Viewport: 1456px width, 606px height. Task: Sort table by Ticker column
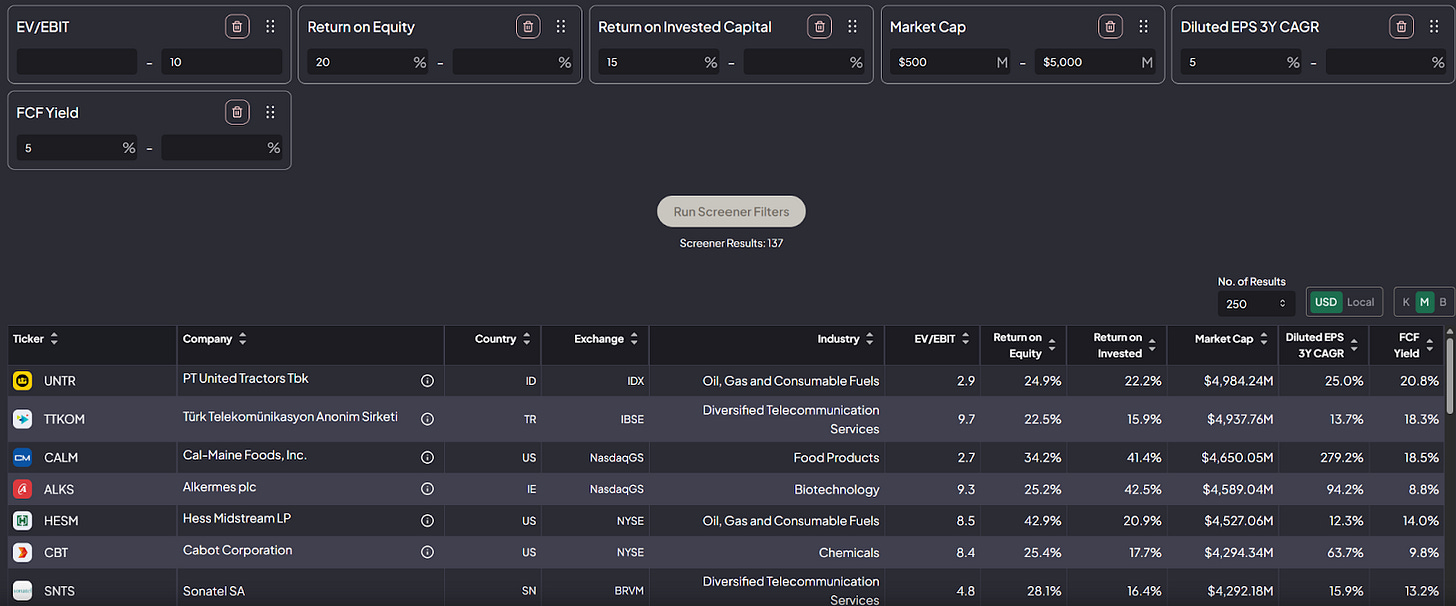54,339
